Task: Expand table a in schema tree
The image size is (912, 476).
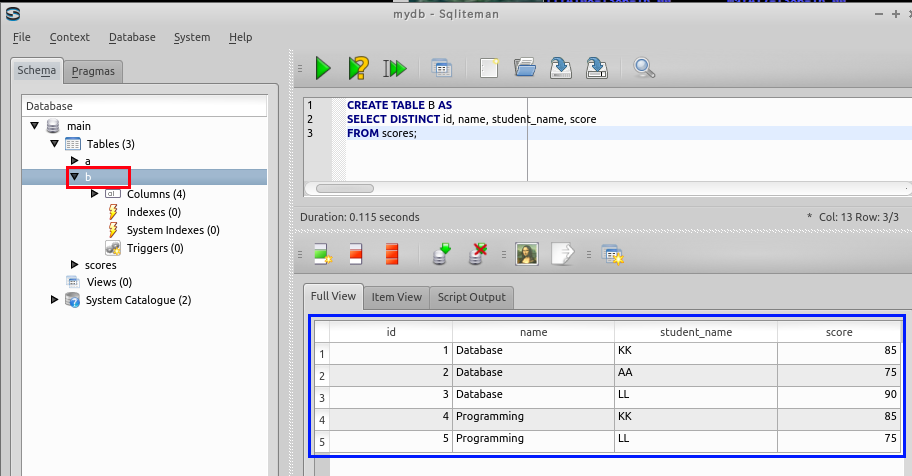Action: pos(74,161)
